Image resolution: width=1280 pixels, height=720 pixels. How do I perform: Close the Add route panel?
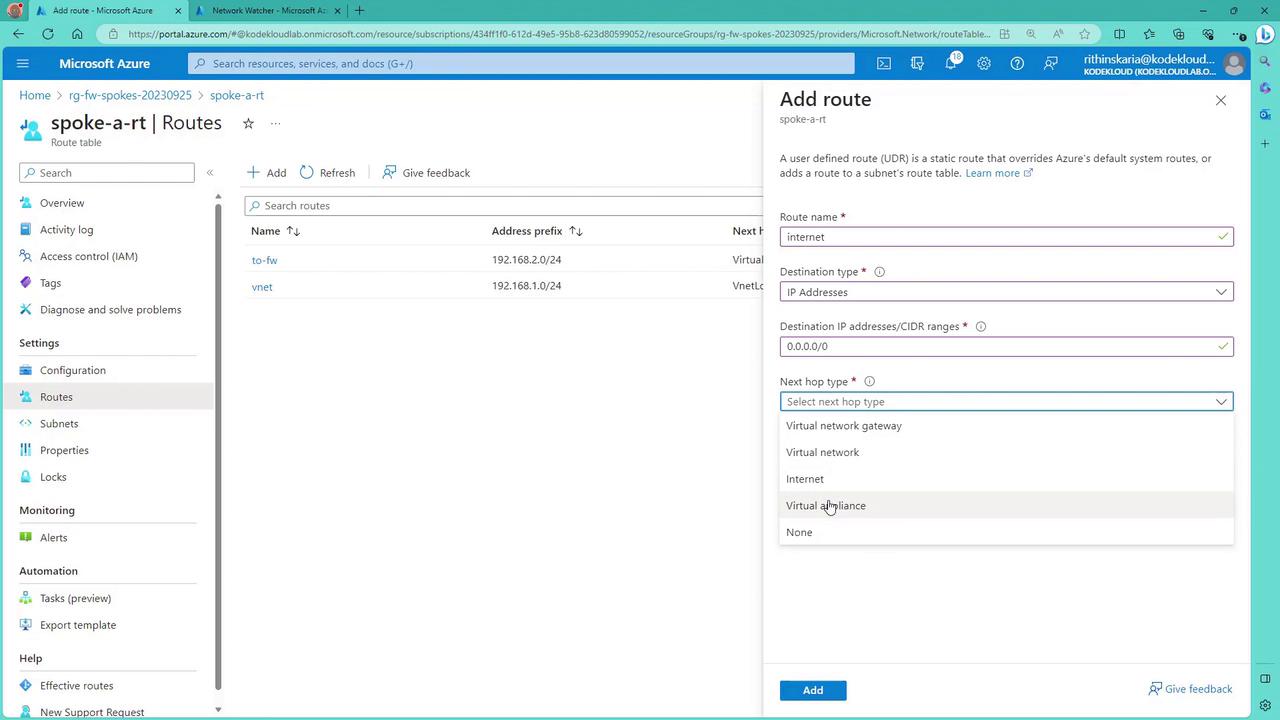[x=1220, y=100]
